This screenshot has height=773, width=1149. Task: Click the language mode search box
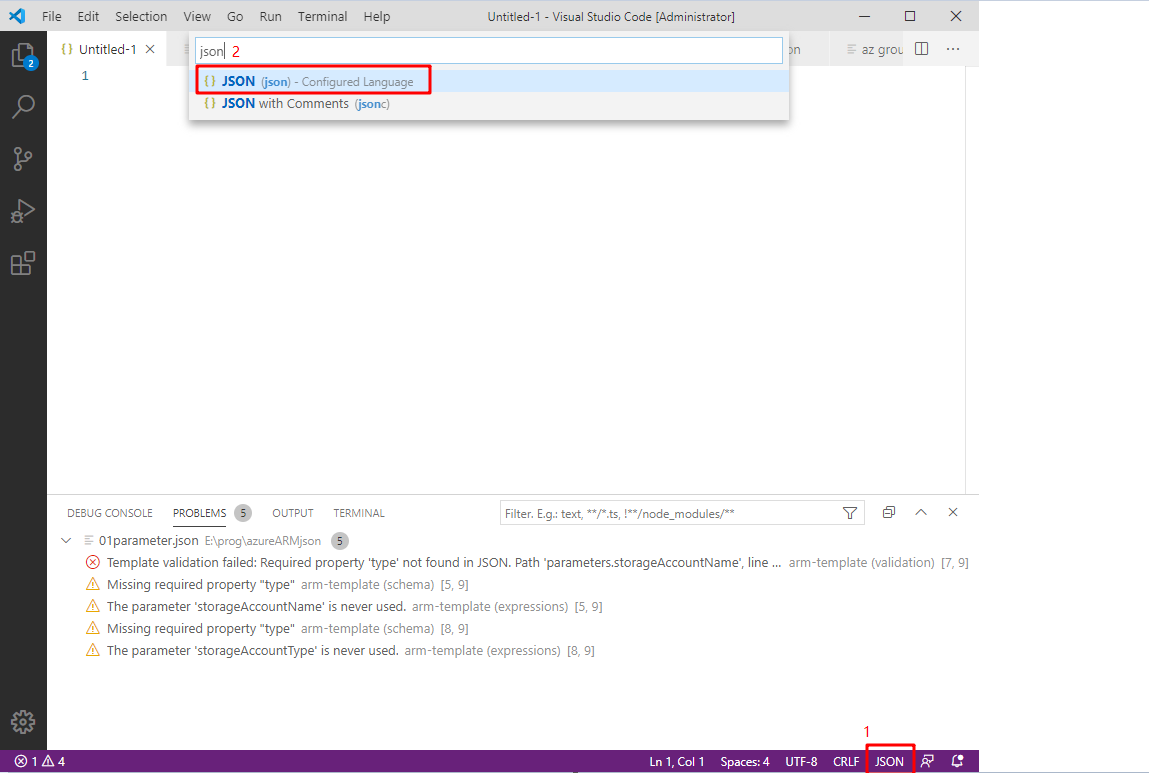[489, 51]
